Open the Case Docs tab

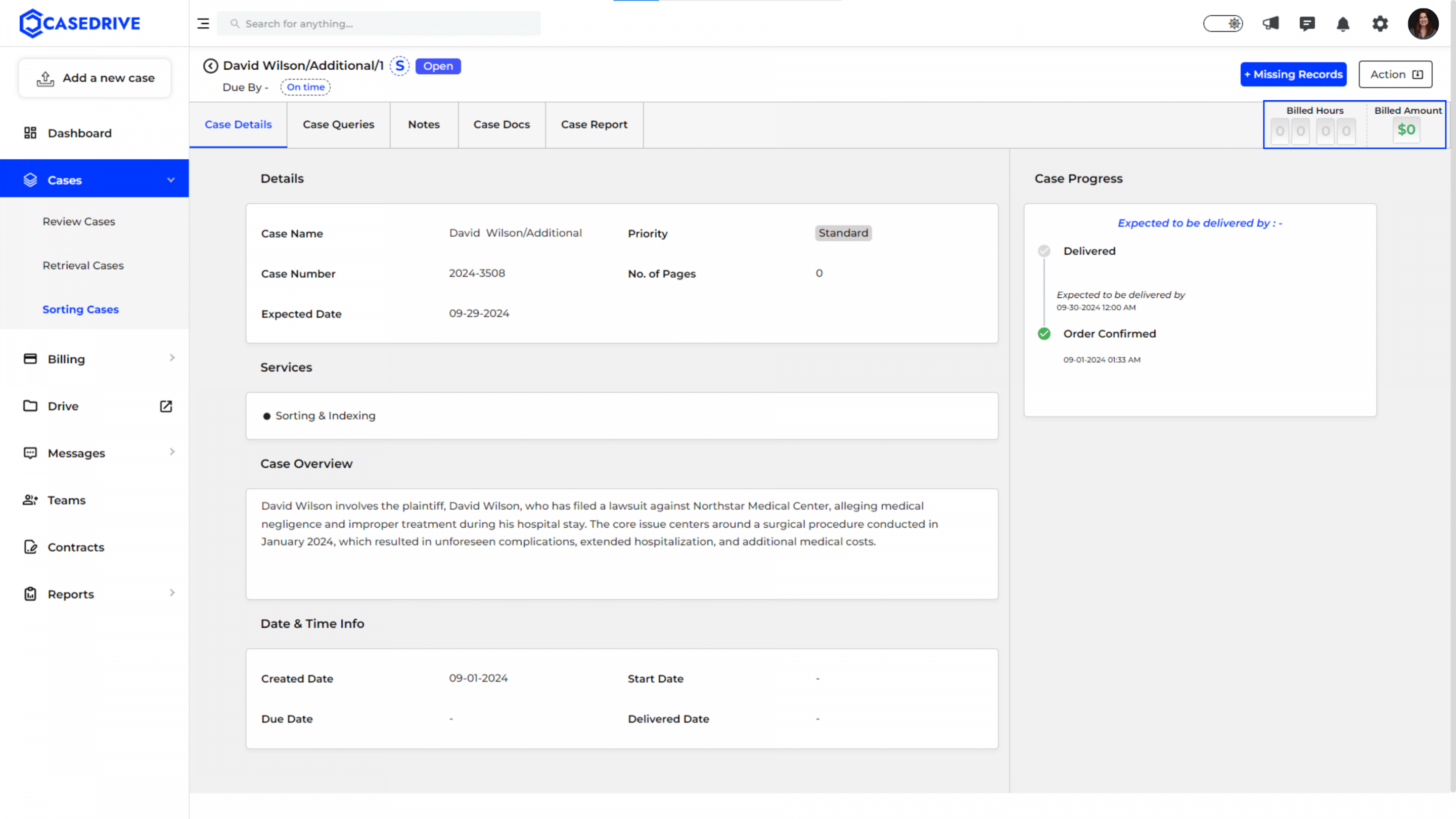(x=502, y=124)
